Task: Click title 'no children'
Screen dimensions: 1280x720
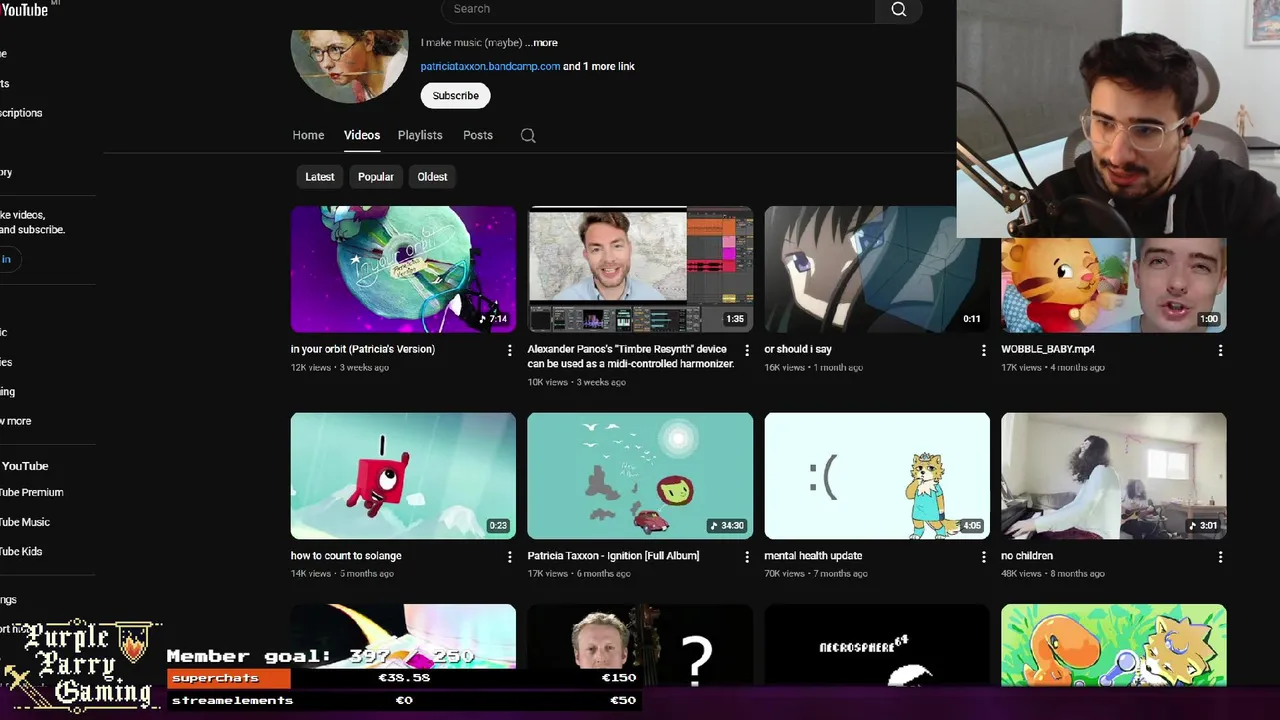Action: [1027, 556]
